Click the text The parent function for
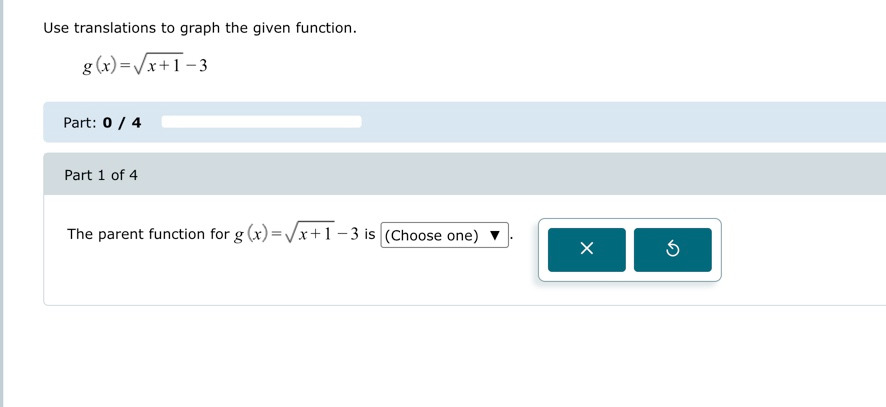 point(148,234)
